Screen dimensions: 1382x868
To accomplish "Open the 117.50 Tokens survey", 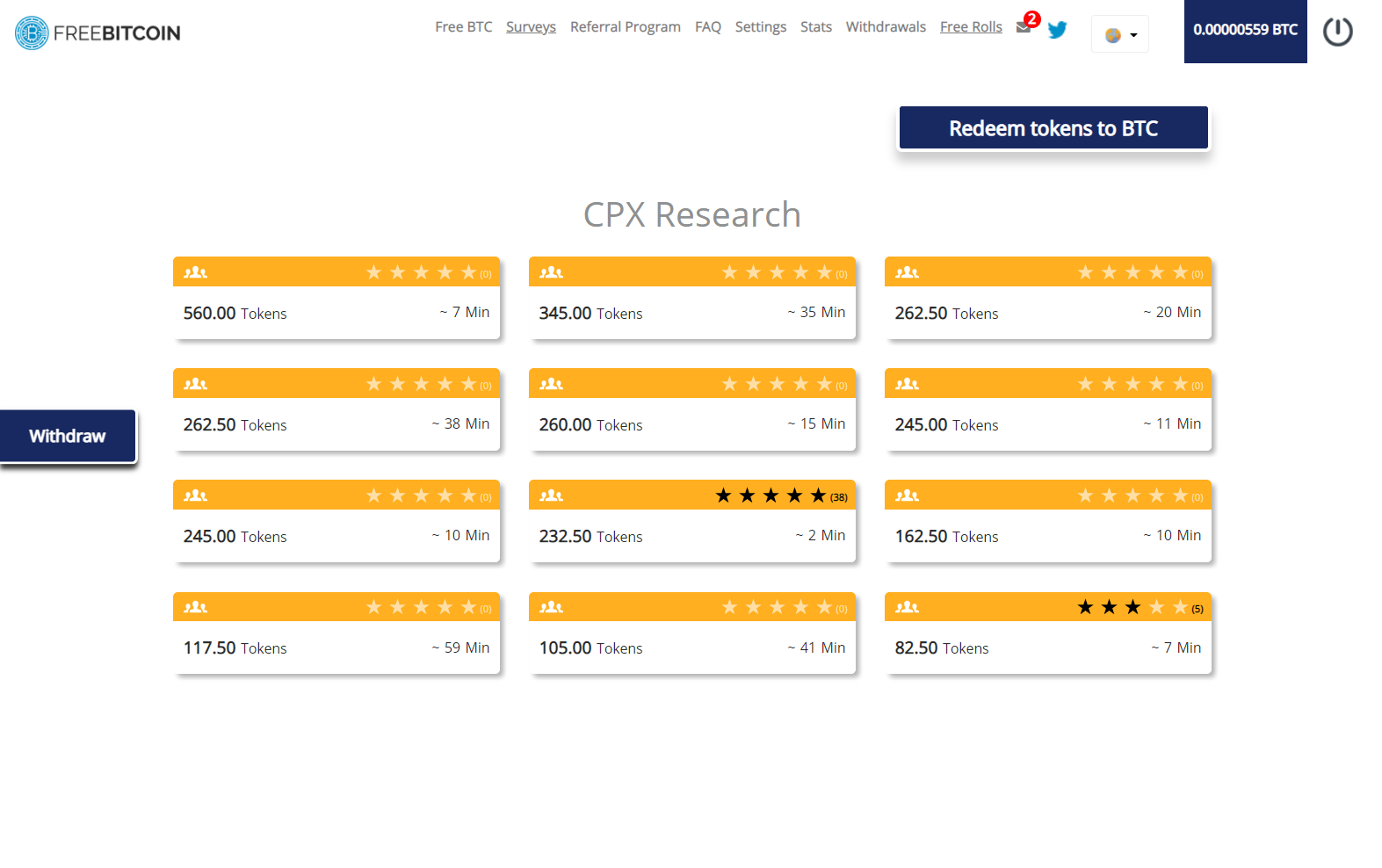I will tap(336, 633).
